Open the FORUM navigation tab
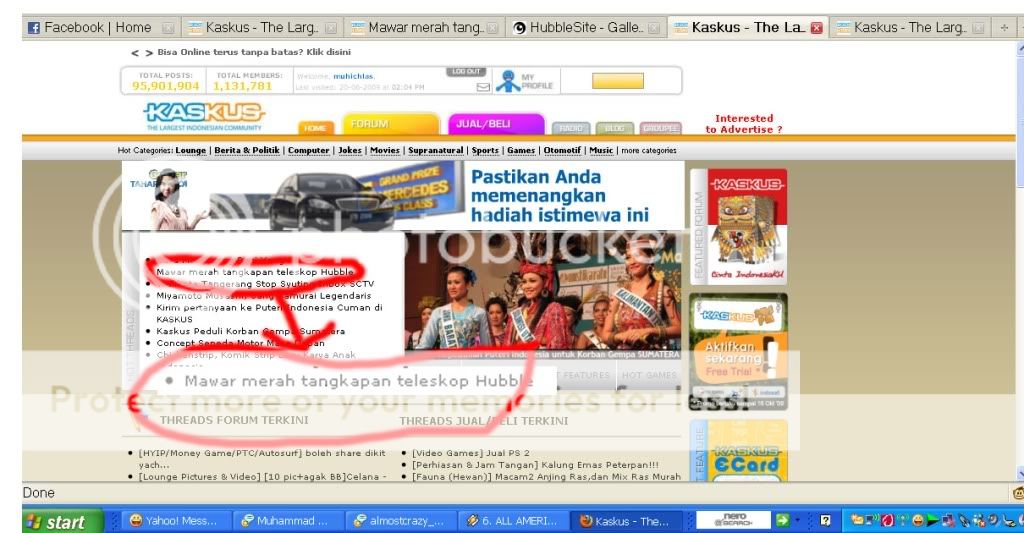 click(391, 124)
